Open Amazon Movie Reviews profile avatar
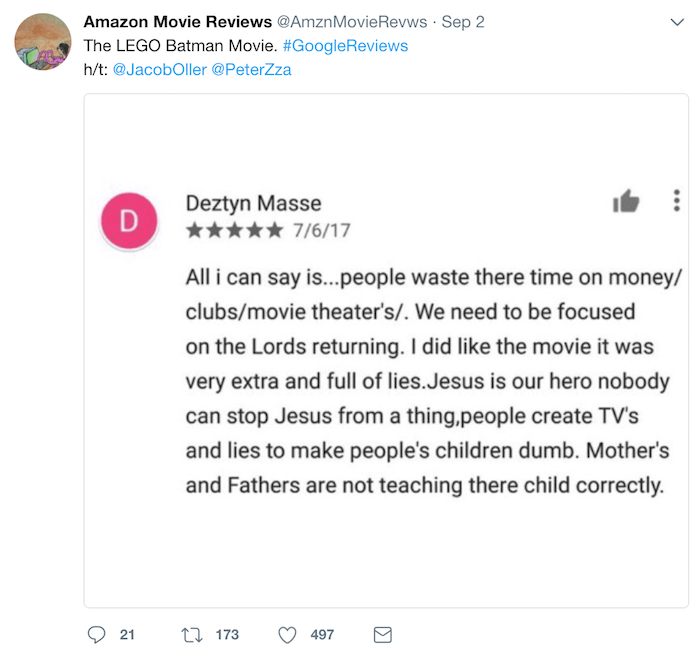Screen dimensions: 700x655 pyautogui.click(x=42, y=42)
